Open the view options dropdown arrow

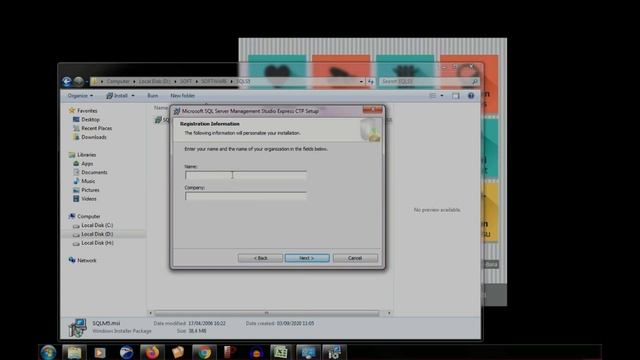442,96
